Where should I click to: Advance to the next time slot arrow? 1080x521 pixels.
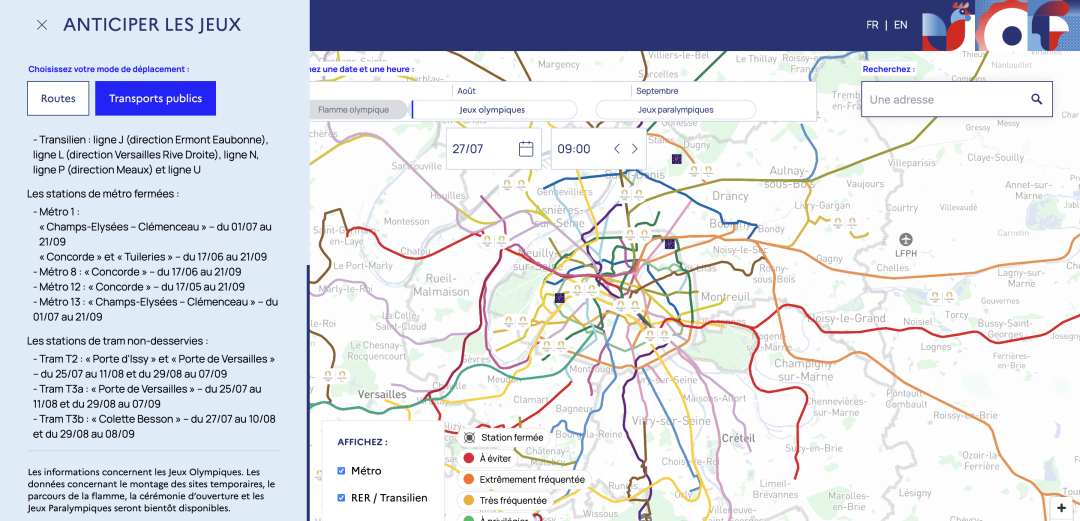[x=635, y=149]
